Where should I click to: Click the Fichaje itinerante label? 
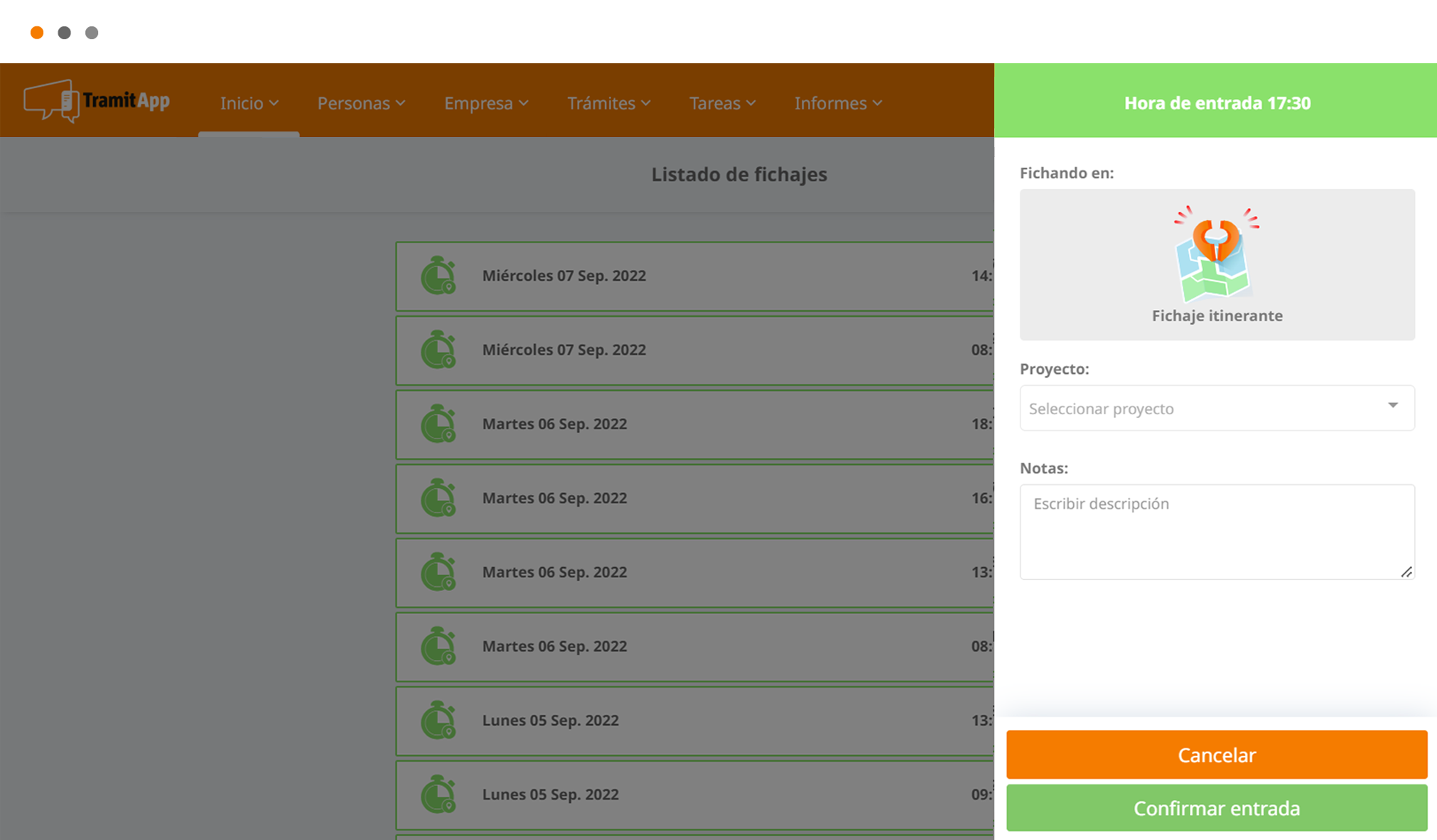point(1217,316)
